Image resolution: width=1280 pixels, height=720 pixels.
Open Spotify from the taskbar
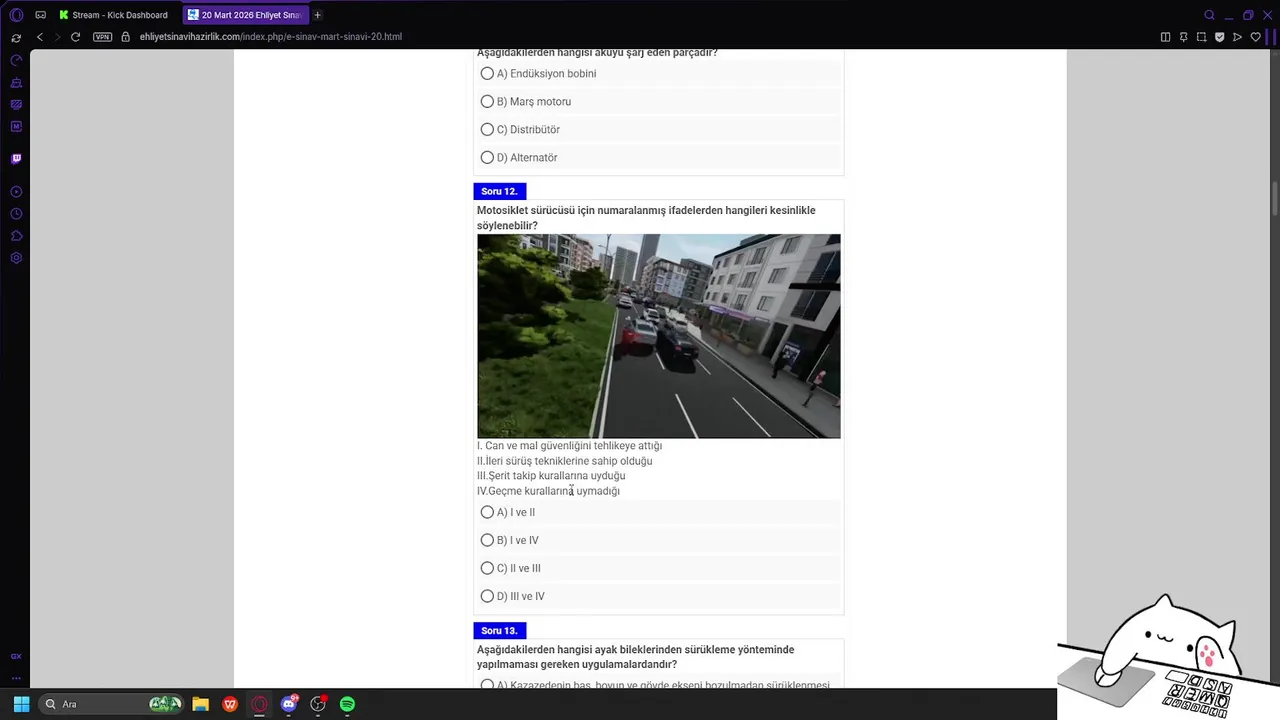click(x=347, y=704)
